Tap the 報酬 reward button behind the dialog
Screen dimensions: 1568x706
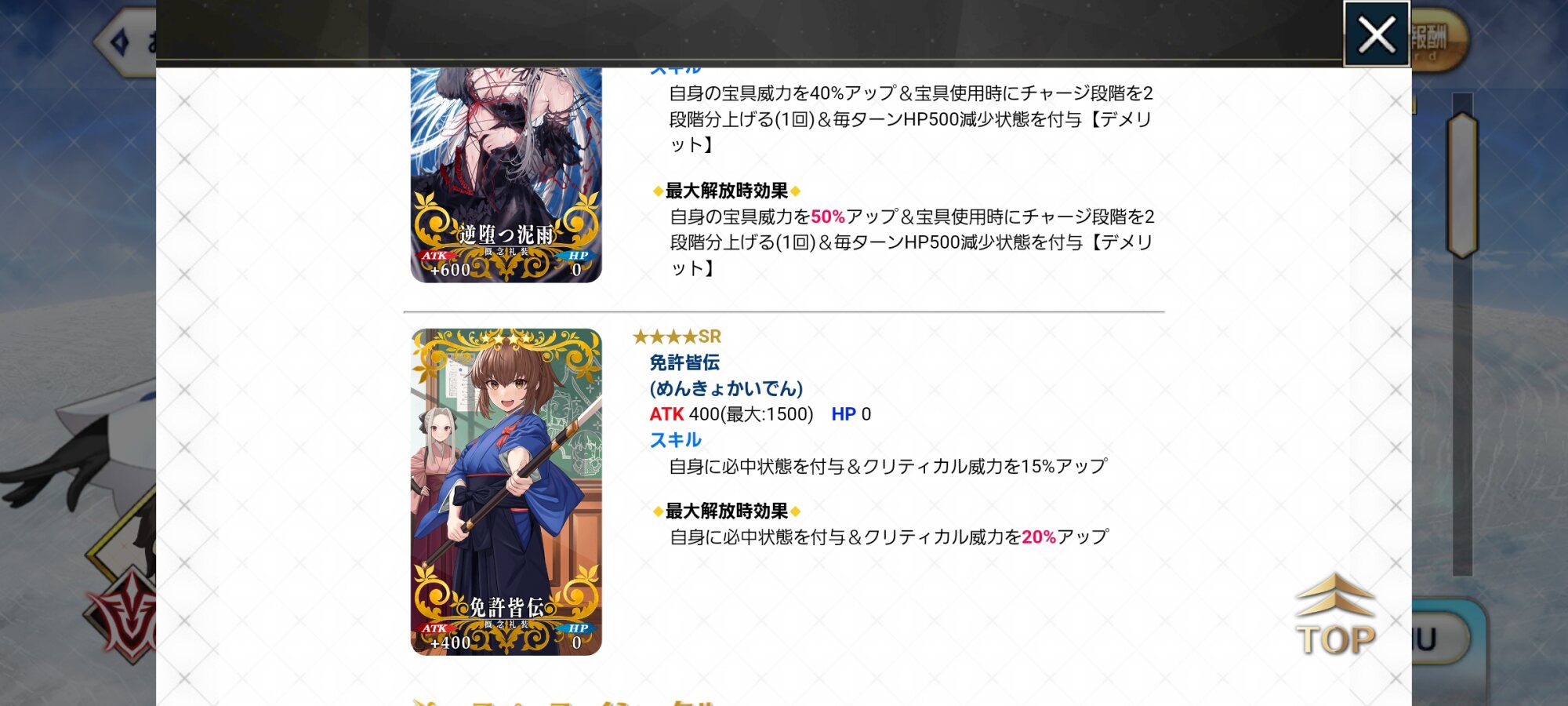[x=1439, y=39]
